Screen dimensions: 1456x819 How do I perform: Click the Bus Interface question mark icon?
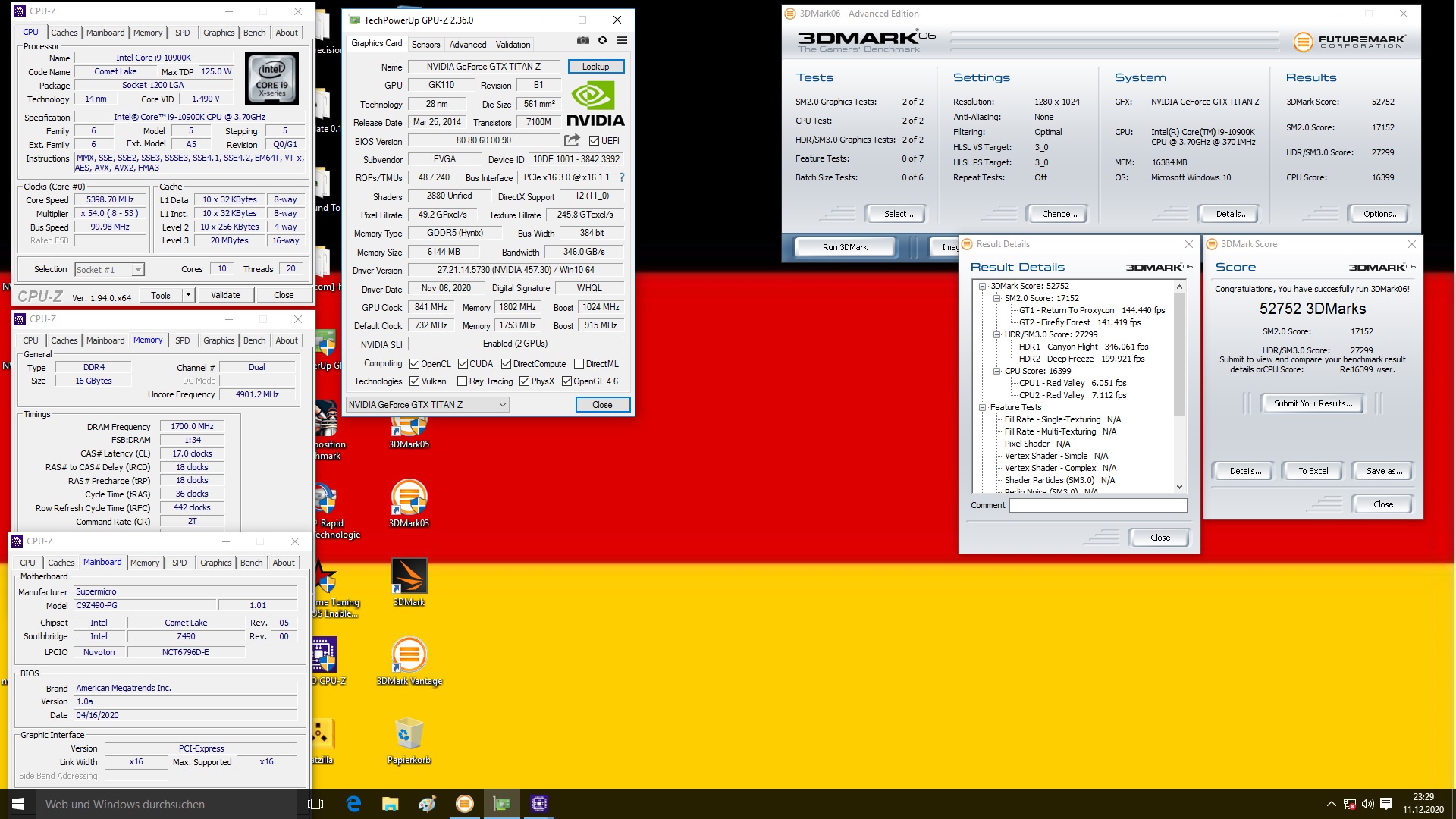[x=622, y=177]
